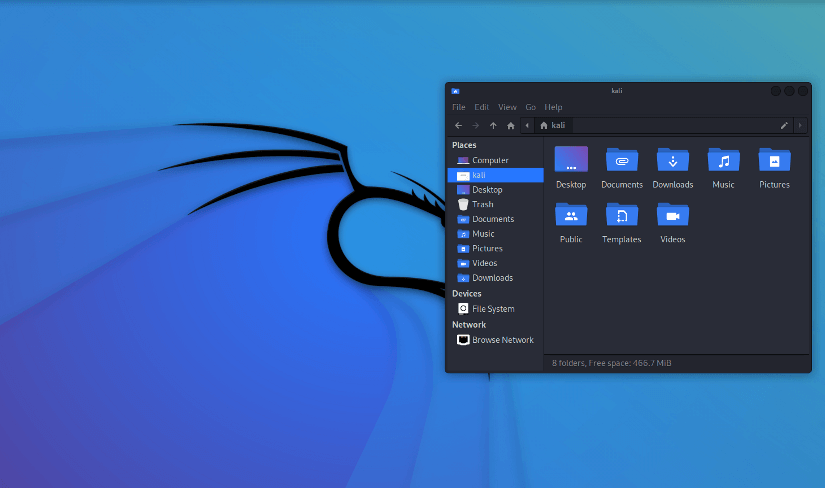Select Documents in the Places sidebar
Image resolution: width=825 pixels, height=488 pixels.
495,219
